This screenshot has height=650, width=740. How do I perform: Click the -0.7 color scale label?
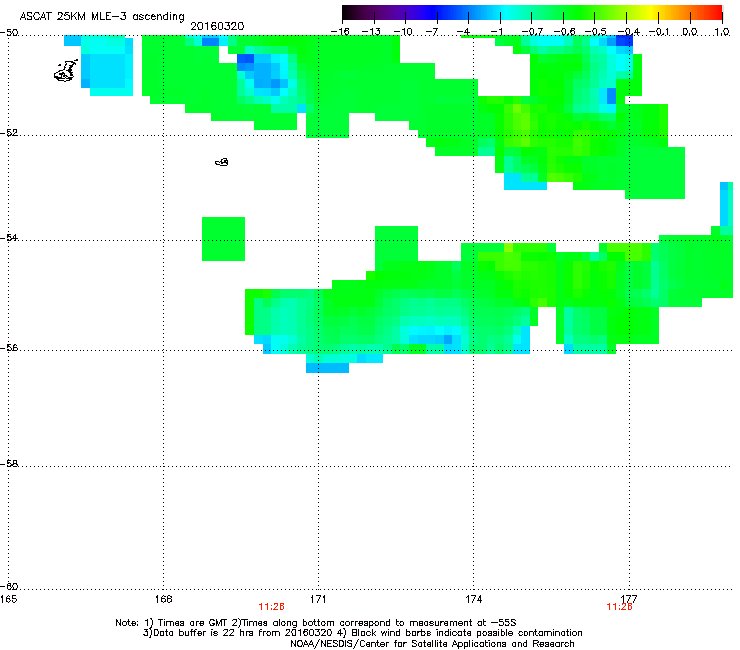point(532,32)
